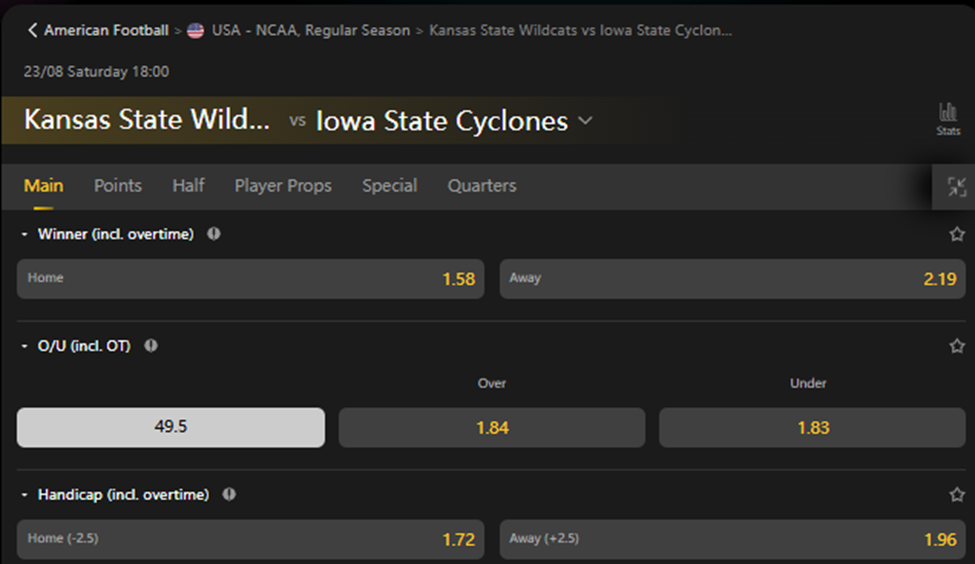The image size is (975, 564).
Task: Click info icon next to Winner market
Action: tap(213, 234)
